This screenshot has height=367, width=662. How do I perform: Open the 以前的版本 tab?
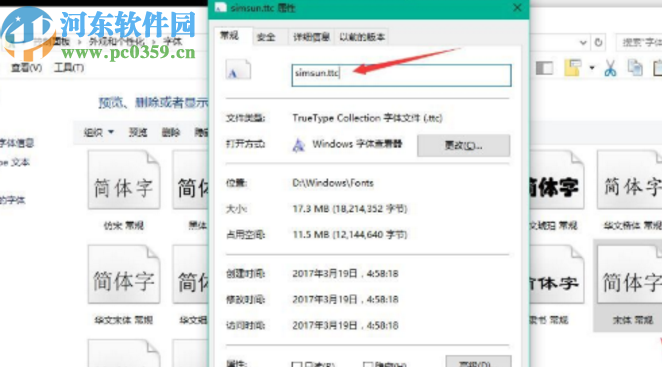[x=362, y=37]
